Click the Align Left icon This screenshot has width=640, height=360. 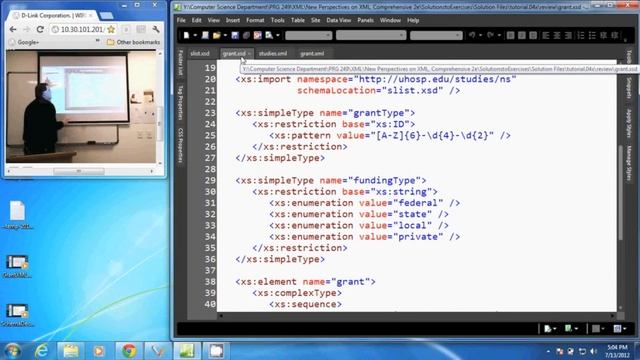click(546, 36)
